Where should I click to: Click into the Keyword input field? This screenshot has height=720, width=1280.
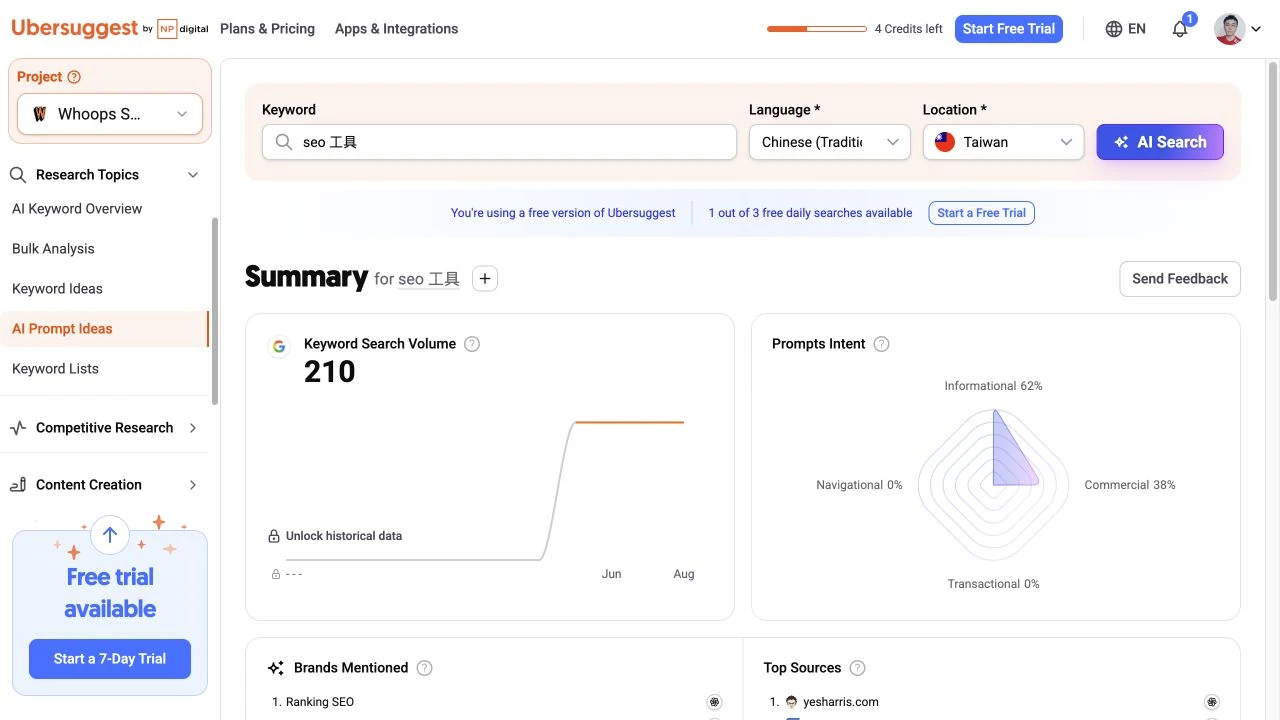pos(499,142)
